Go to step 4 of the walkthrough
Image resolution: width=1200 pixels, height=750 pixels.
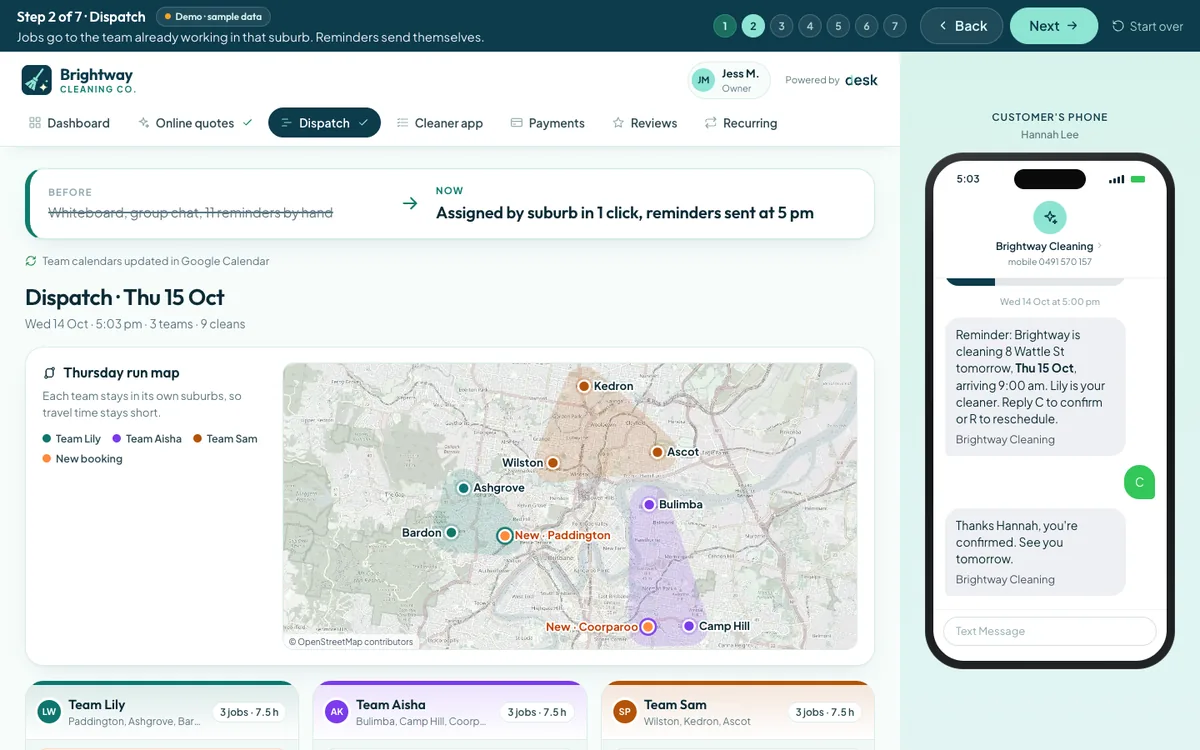coord(810,26)
